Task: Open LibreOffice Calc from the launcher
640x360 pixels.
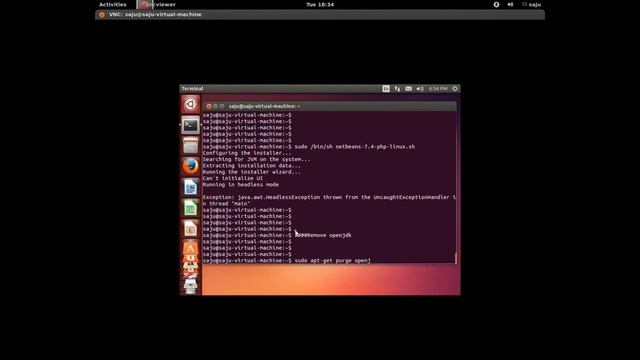Action: tap(190, 208)
